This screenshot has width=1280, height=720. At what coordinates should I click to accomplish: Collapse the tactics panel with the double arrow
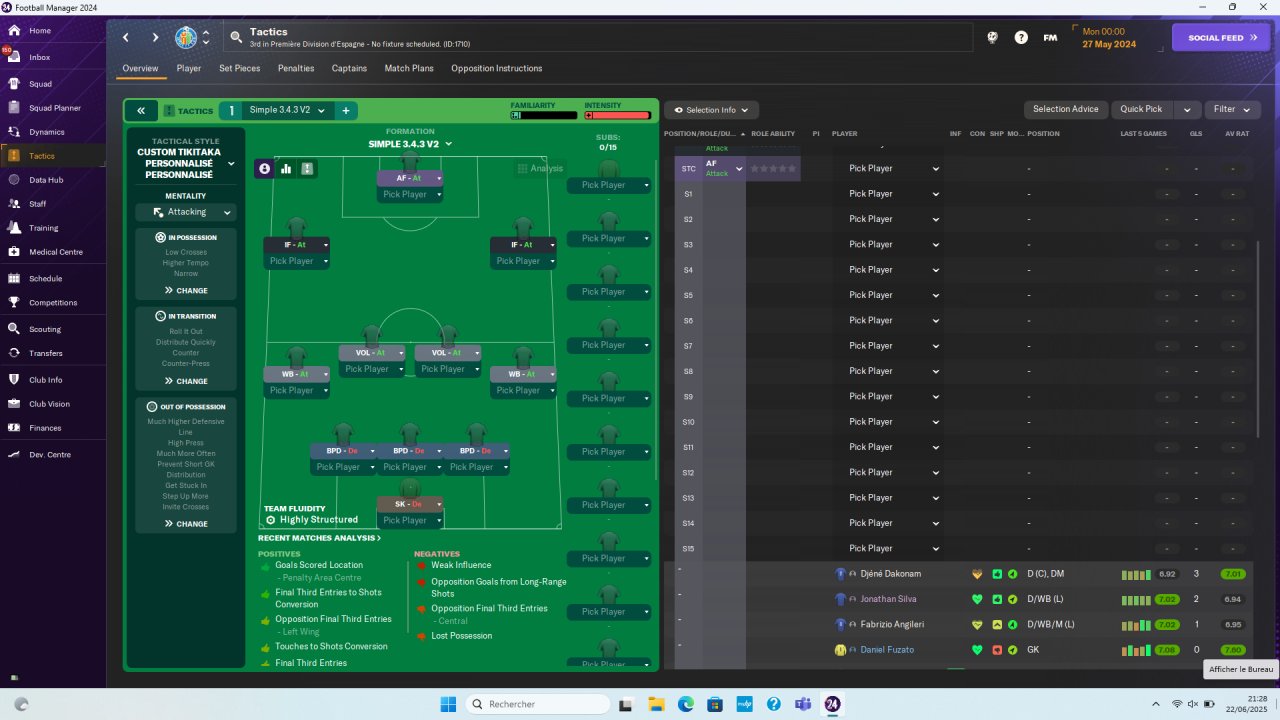tap(141, 111)
